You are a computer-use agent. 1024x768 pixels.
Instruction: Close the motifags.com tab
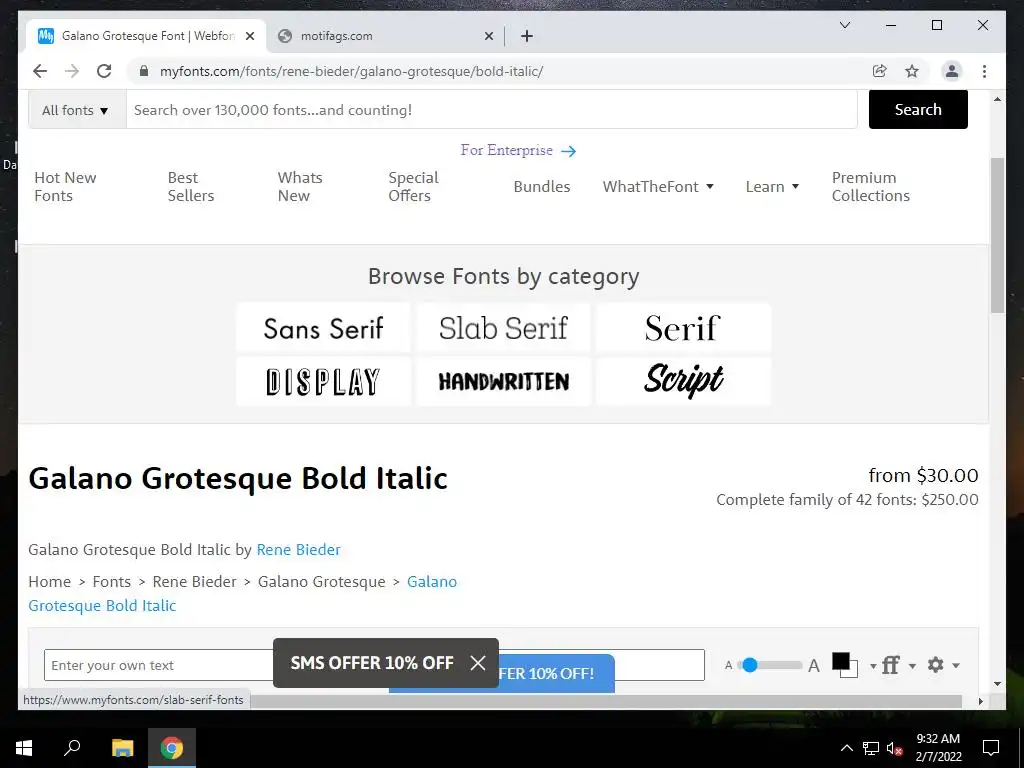(x=488, y=36)
